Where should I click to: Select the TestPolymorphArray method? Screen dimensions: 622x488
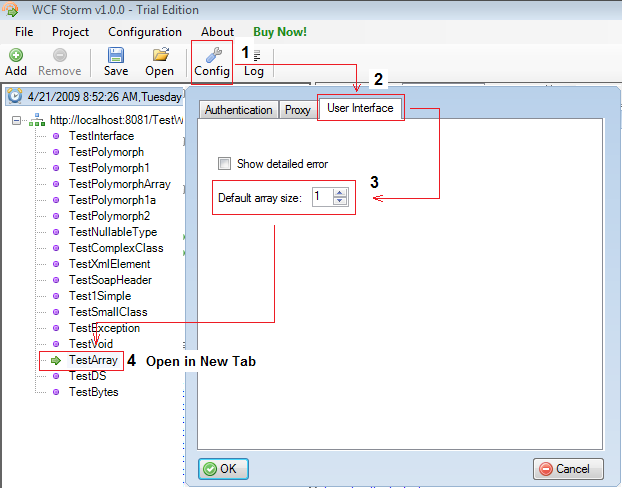tap(120, 184)
